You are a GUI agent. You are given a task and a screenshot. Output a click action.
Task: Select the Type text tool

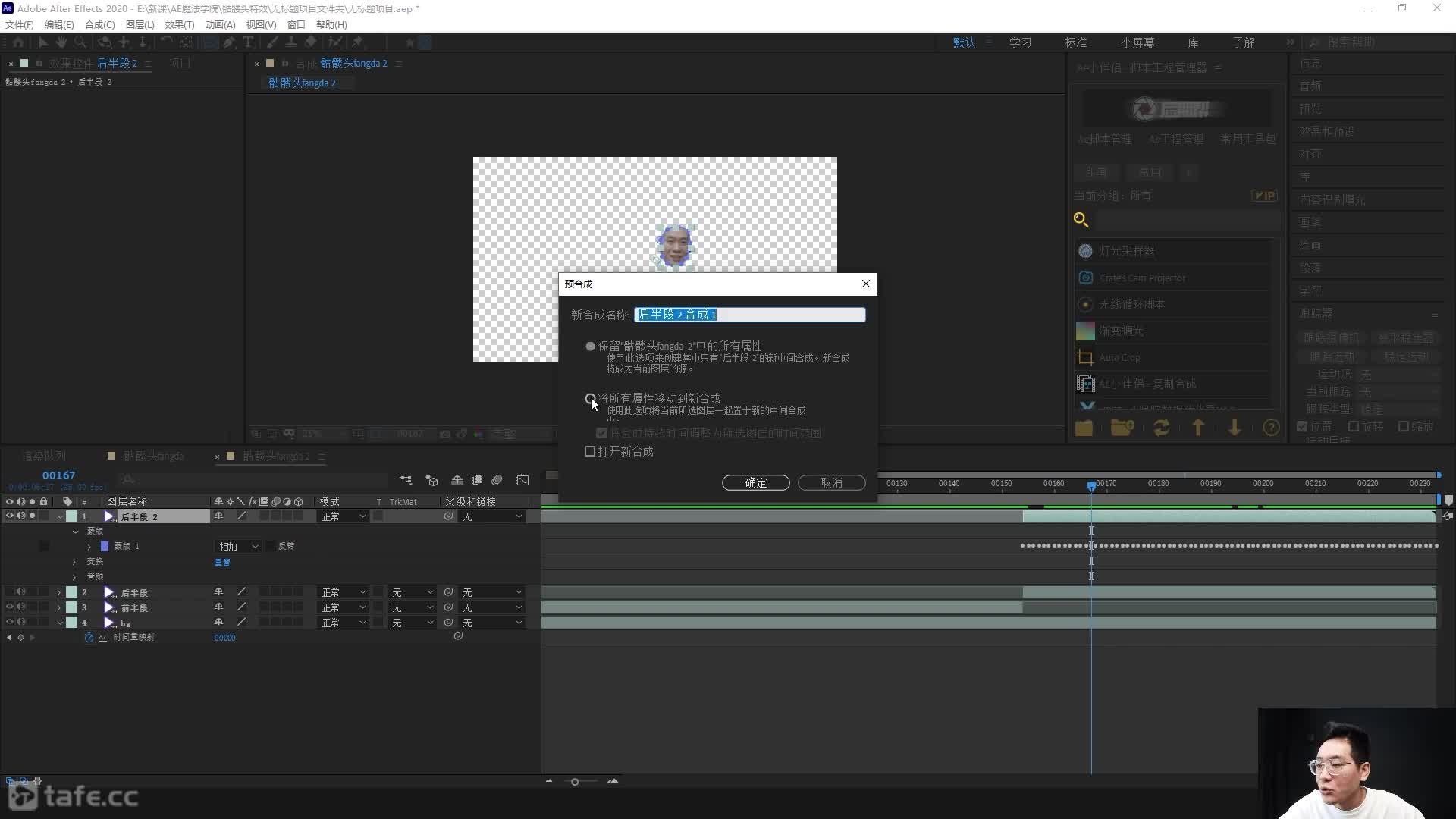tap(248, 42)
